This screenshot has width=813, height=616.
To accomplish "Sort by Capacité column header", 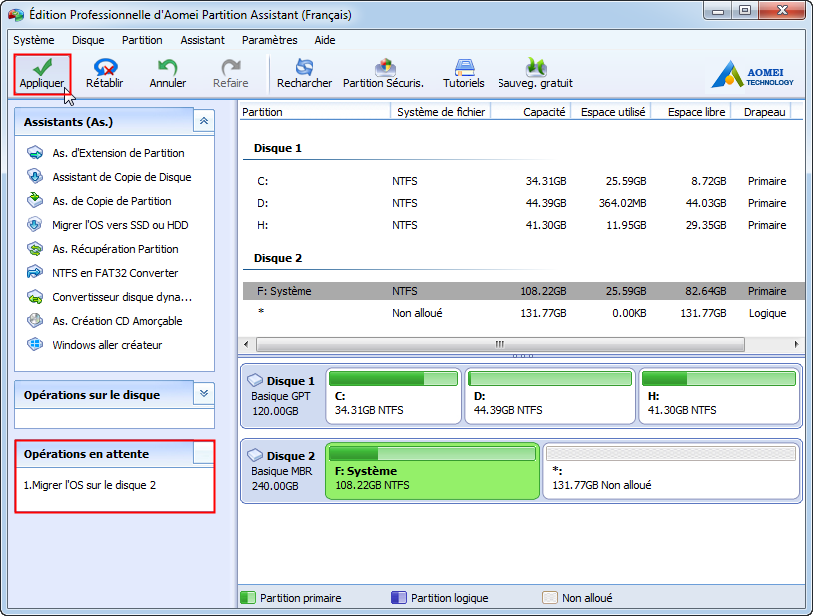I will pyautogui.click(x=531, y=111).
